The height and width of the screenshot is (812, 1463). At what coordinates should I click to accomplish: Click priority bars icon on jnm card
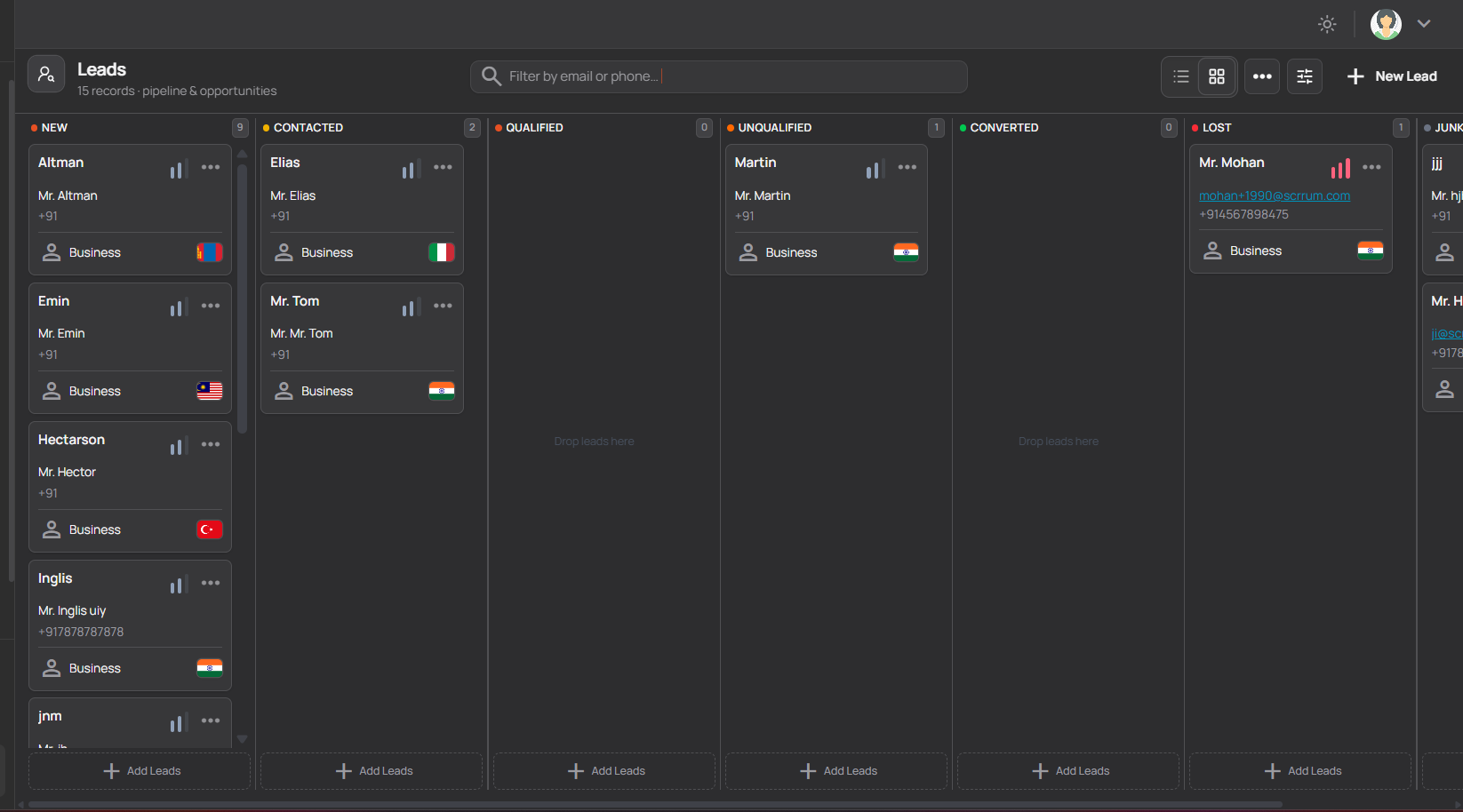coord(179,722)
